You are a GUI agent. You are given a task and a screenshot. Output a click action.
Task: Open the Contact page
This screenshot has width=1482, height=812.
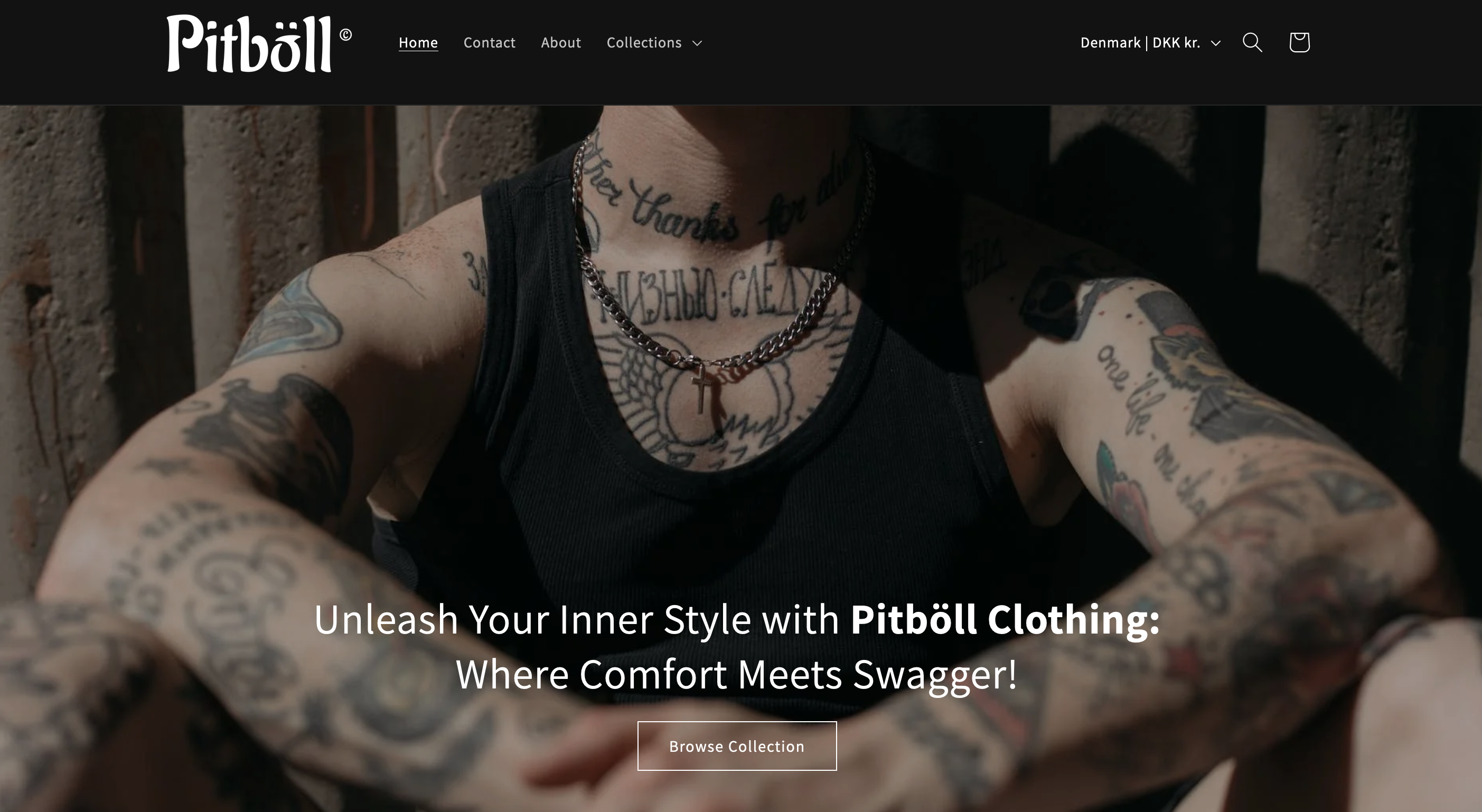point(490,43)
